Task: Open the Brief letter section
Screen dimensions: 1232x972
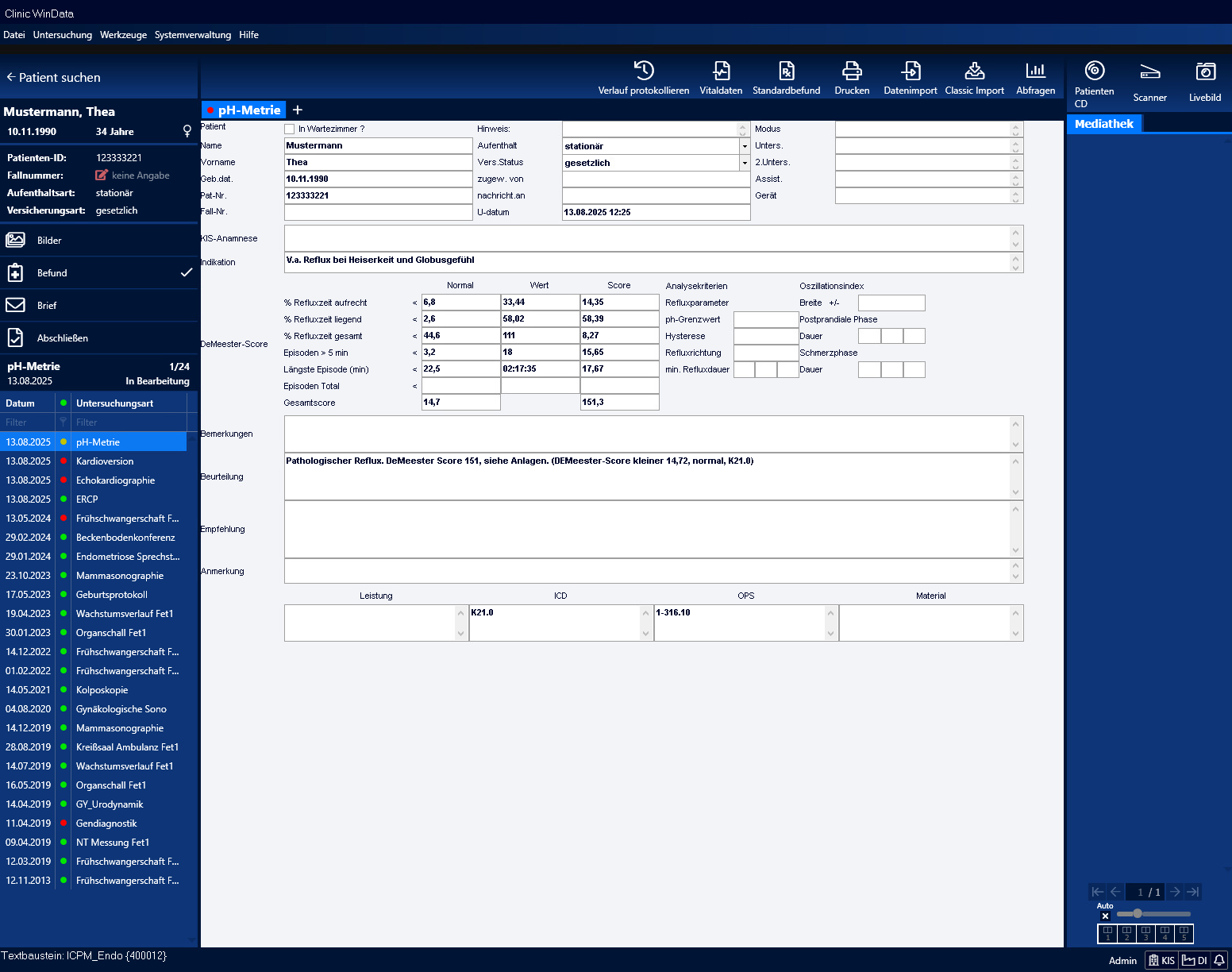Action: (x=98, y=305)
